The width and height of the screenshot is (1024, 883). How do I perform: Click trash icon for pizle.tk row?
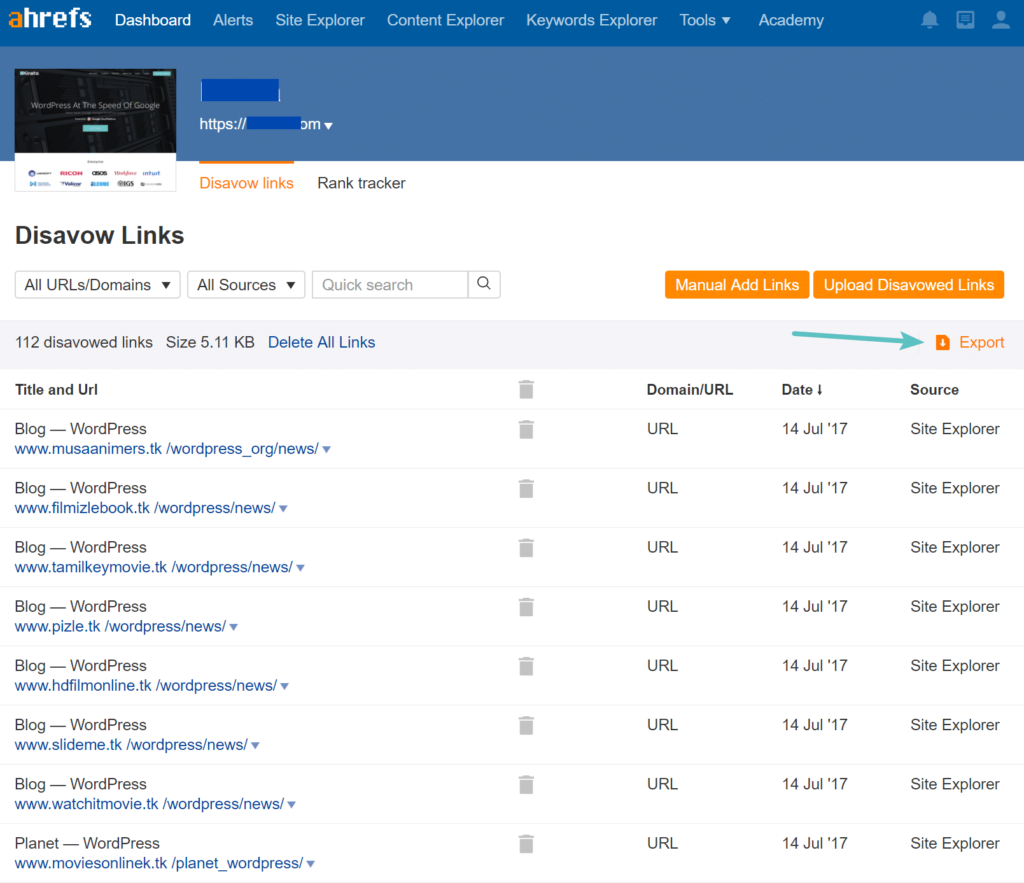[x=526, y=606]
